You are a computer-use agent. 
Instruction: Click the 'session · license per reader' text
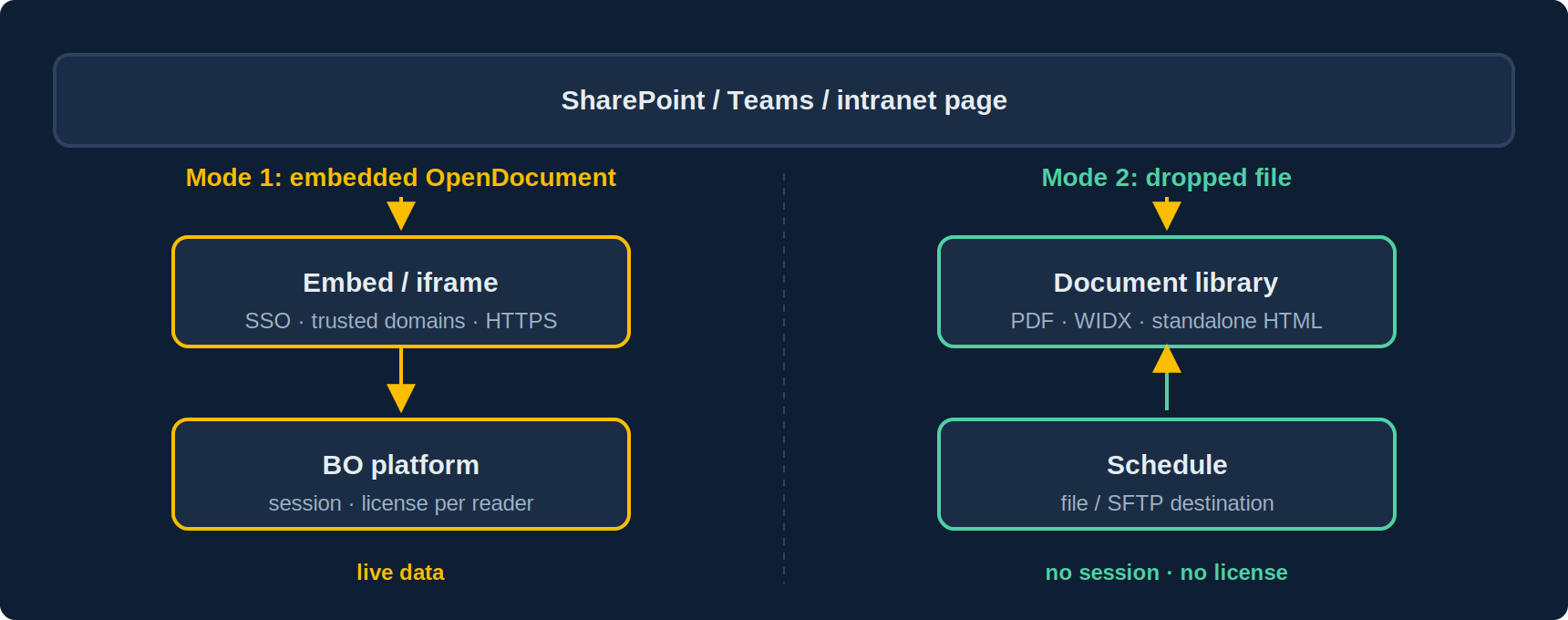(401, 503)
